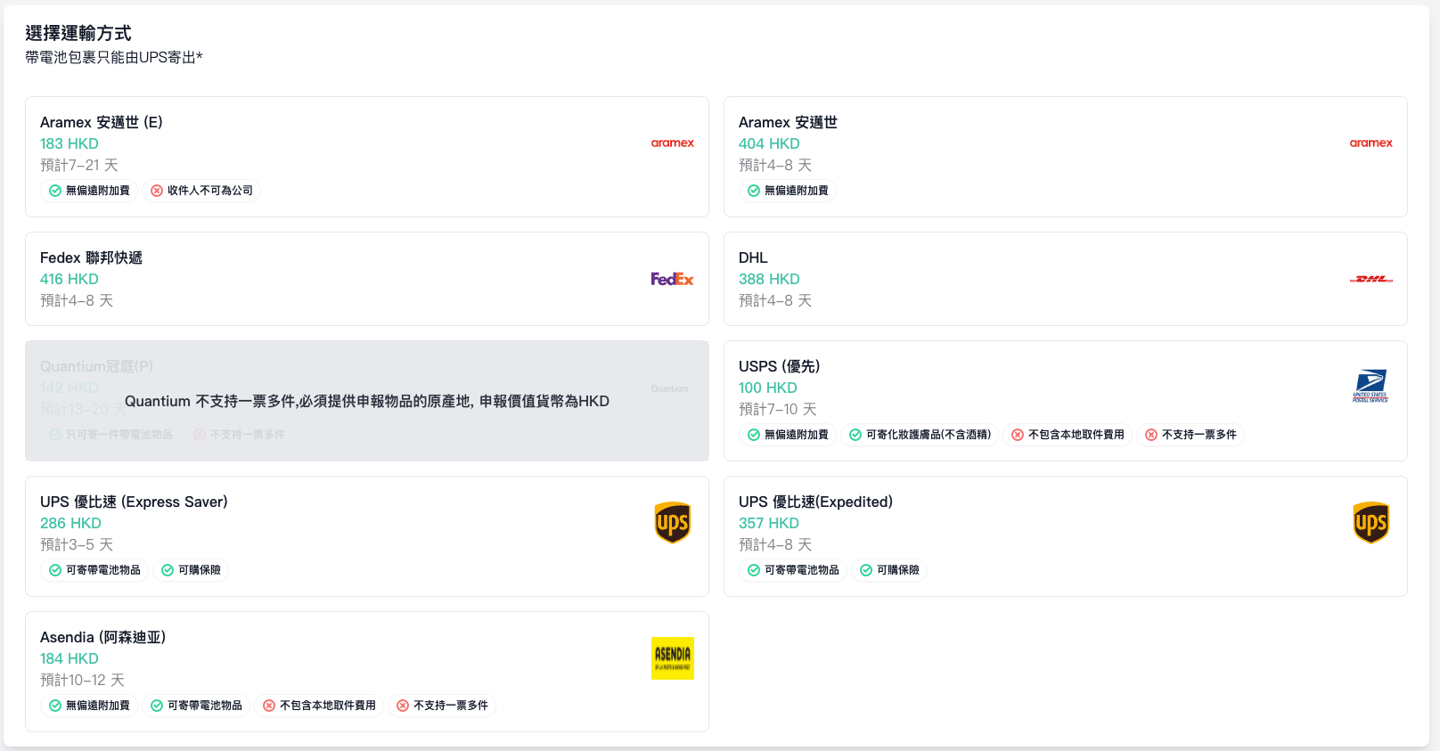Screen dimensions: 1440x751
Task: Choose UPS 優比速 (Express Saver) title
Action: (x=134, y=502)
